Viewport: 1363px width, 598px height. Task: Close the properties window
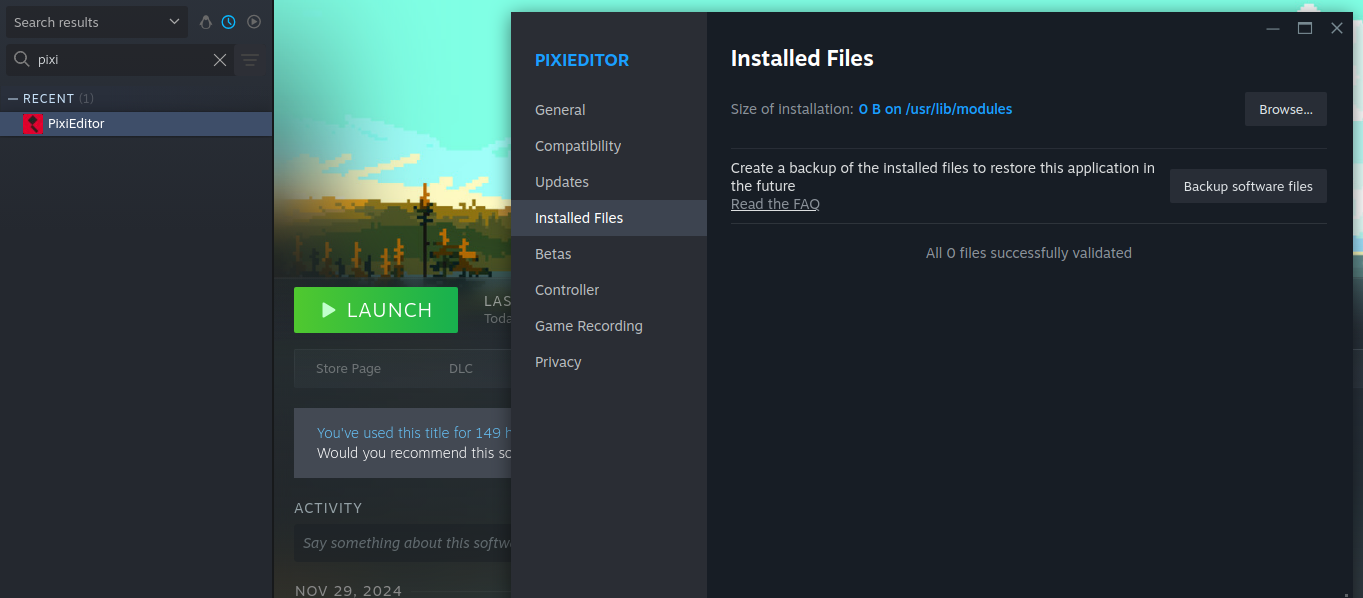[x=1337, y=28]
